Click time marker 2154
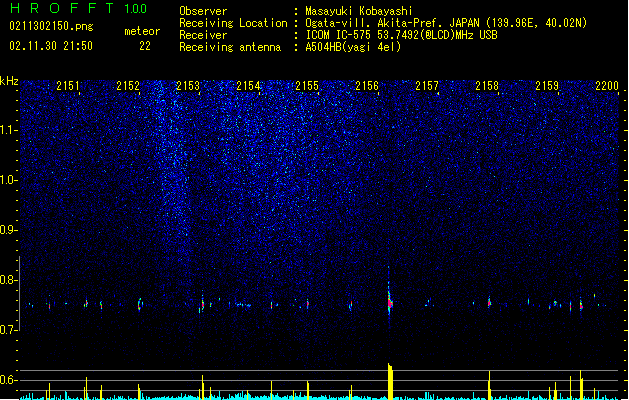The width and height of the screenshot is (629, 400). click(x=248, y=85)
